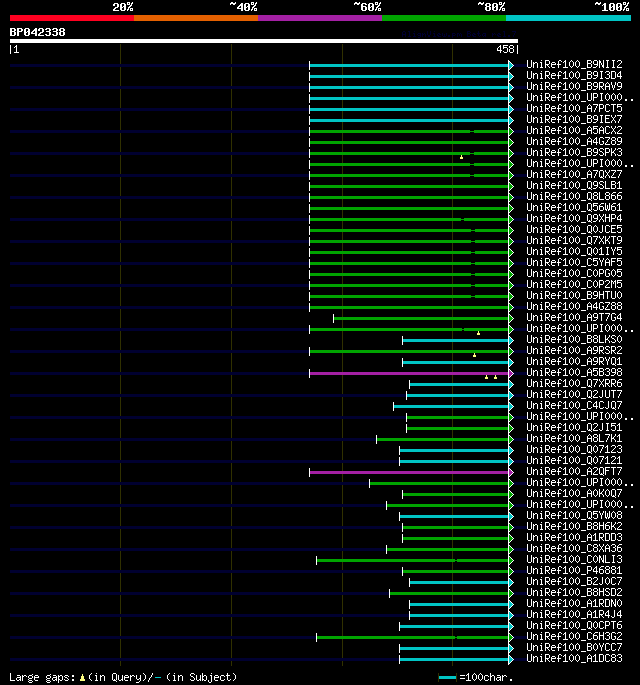Image resolution: width=640 pixels, height=685 pixels.
Task: Open hit UniRef100_A5ACX2
Action: (x=574, y=131)
